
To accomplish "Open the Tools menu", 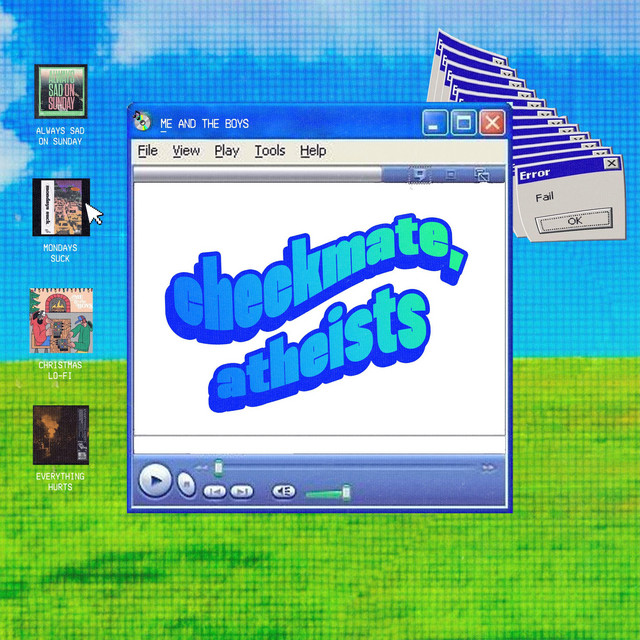I will point(269,151).
